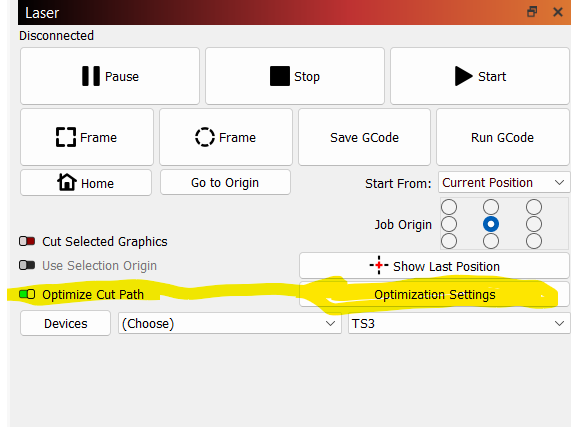Send the laser Home
This screenshot has width=571, height=427.
86,182
